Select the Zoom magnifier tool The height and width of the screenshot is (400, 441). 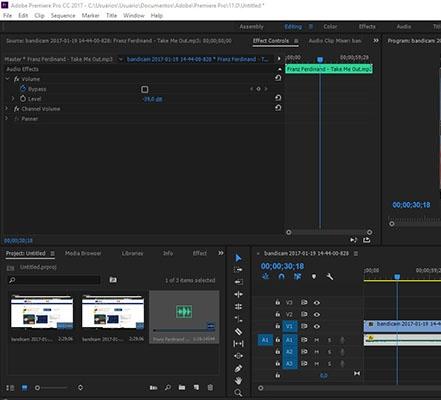point(238,393)
